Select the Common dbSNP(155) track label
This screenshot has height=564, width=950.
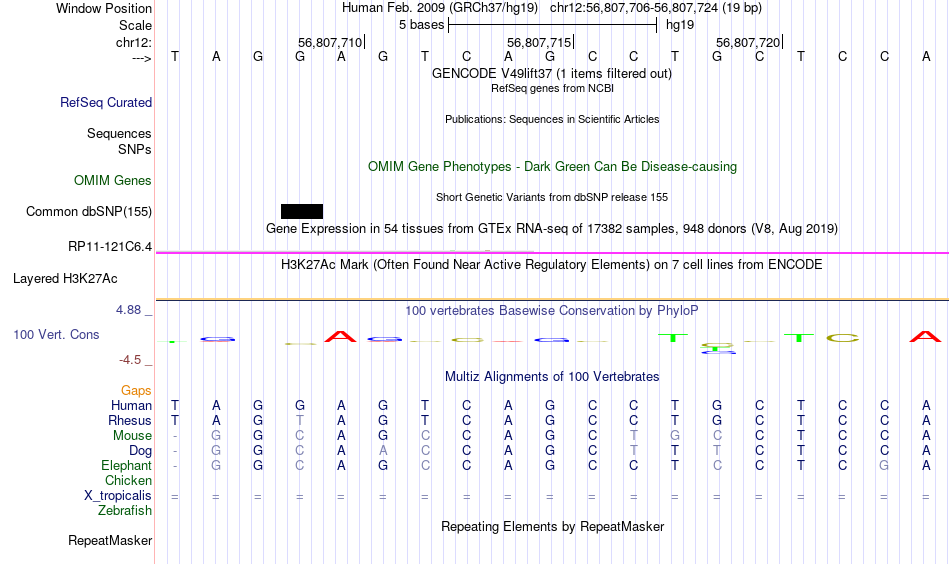(x=89, y=211)
